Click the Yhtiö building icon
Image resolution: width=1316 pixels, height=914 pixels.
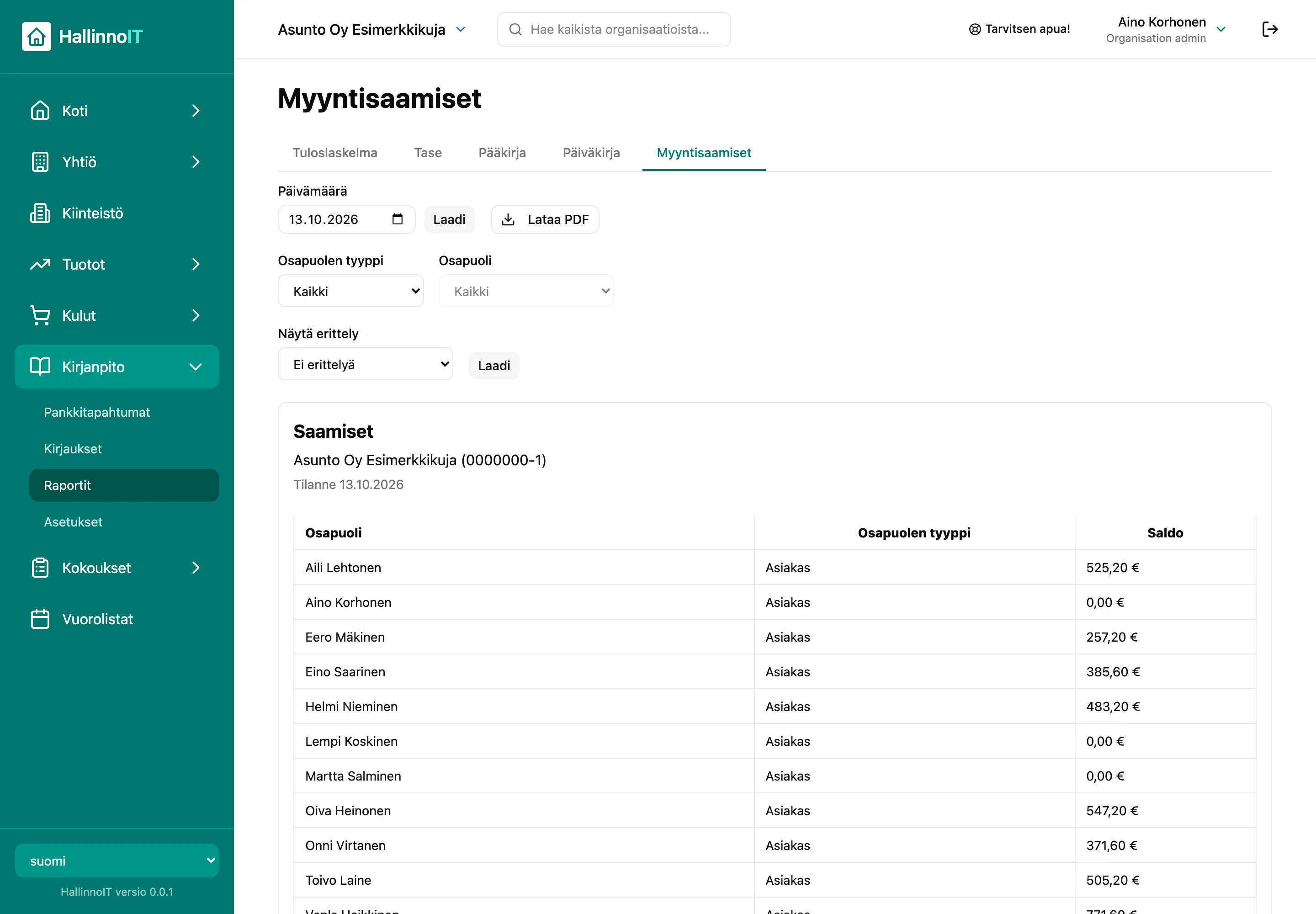(40, 162)
